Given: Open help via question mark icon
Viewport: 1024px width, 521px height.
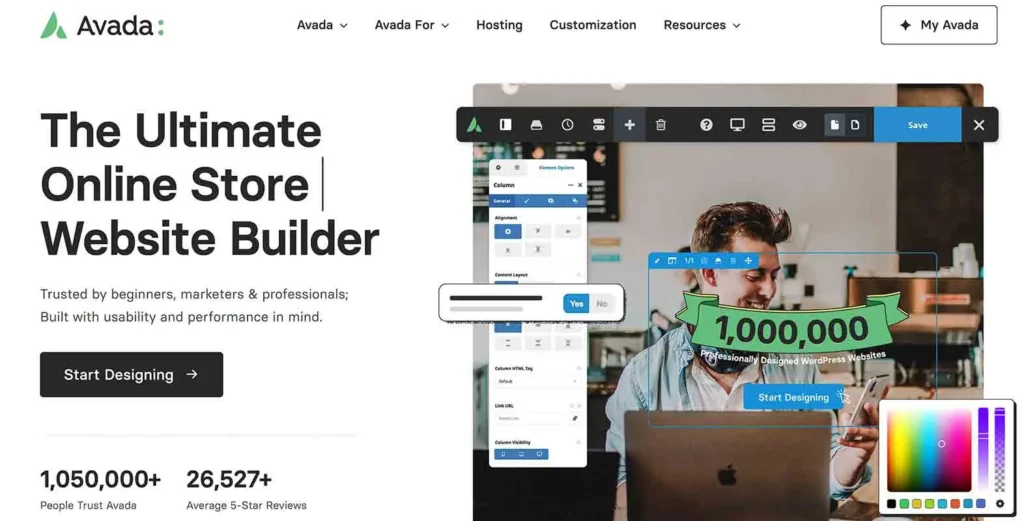Looking at the screenshot, I should pyautogui.click(x=706, y=125).
